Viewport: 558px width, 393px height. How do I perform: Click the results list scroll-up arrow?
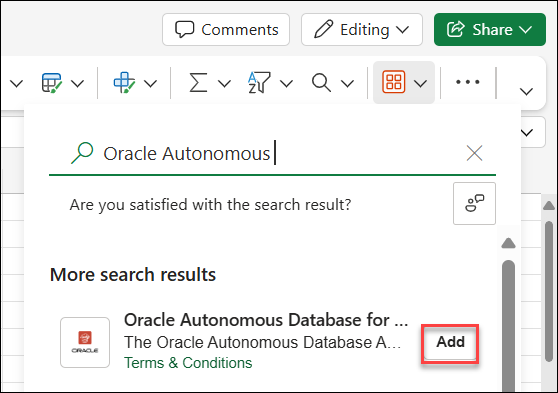click(509, 243)
